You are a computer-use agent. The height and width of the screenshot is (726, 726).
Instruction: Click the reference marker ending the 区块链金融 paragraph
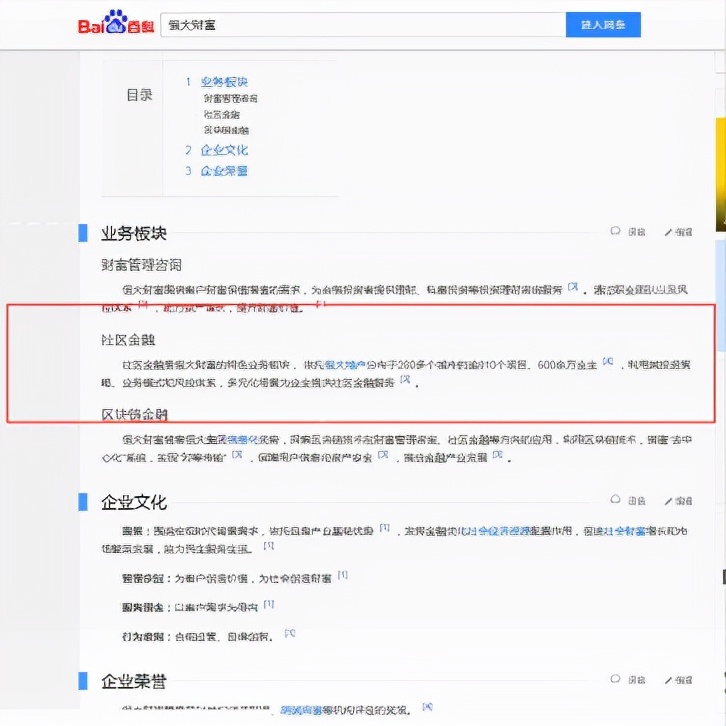[498, 454]
